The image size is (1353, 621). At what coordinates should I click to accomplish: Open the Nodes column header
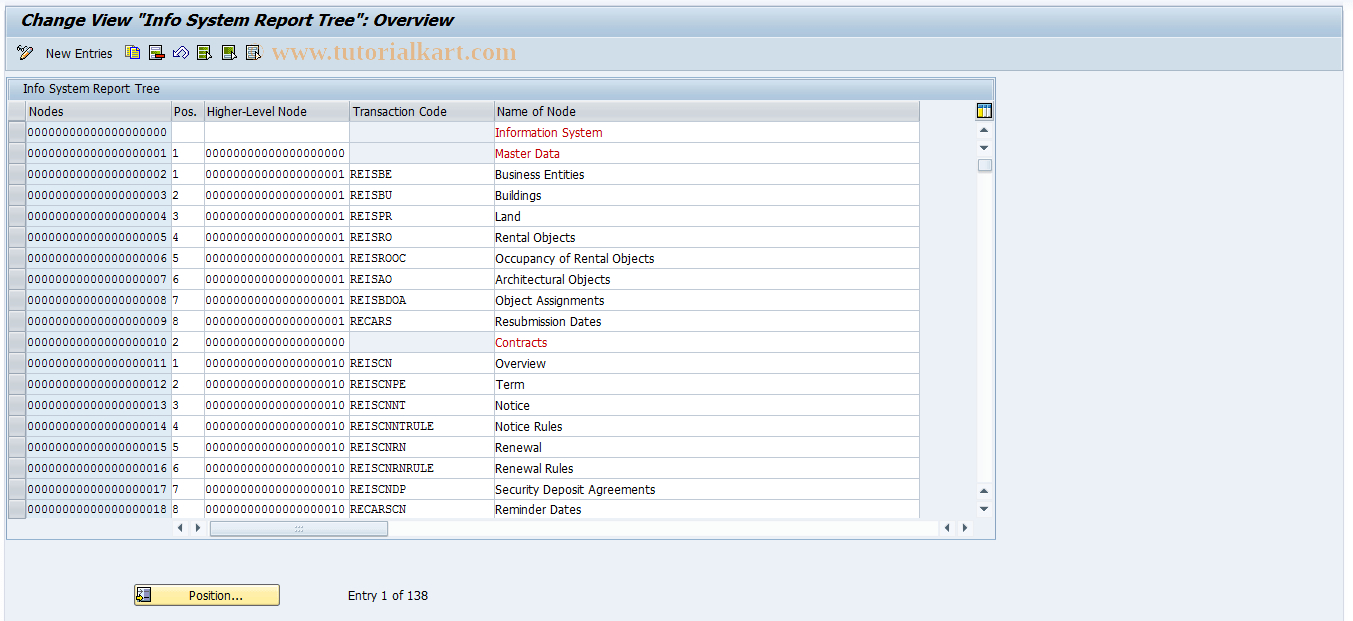pyautogui.click(x=96, y=111)
